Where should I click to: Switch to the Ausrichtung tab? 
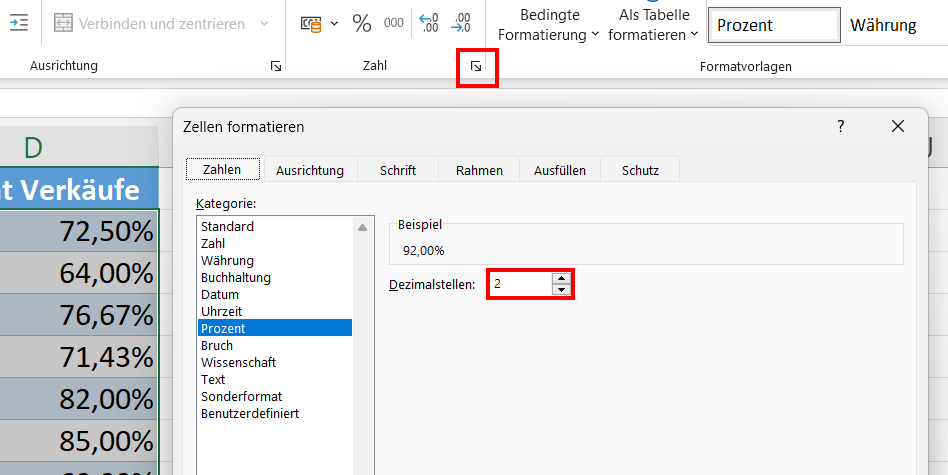point(309,170)
